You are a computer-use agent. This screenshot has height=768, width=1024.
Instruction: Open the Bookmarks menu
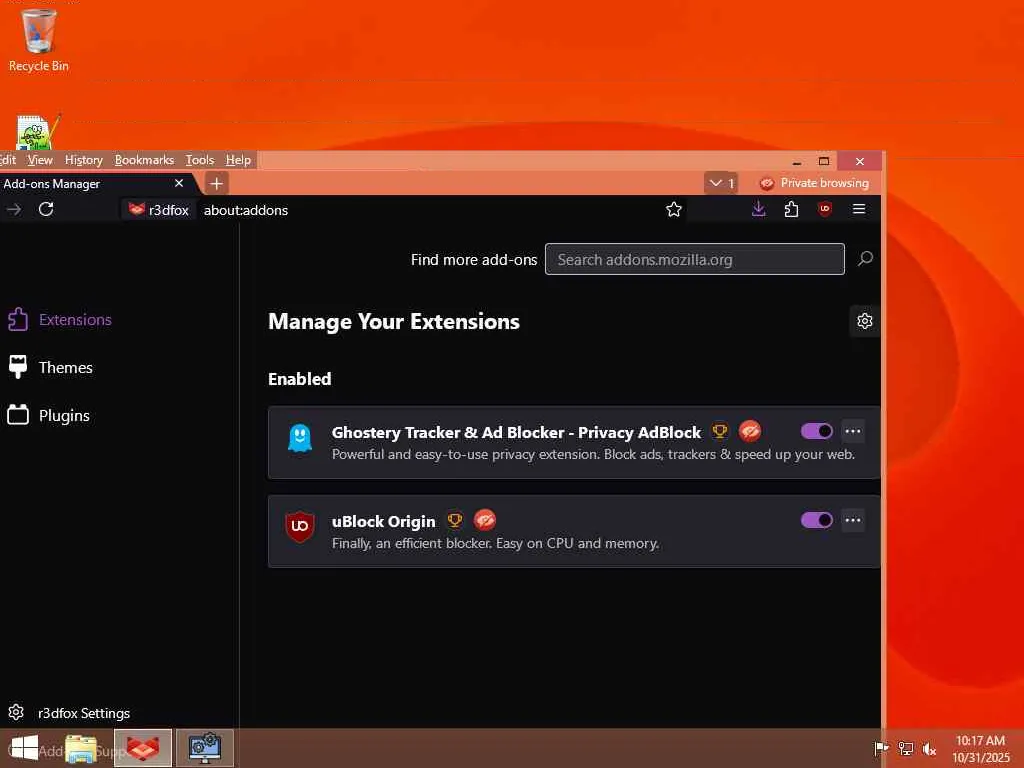click(x=144, y=160)
